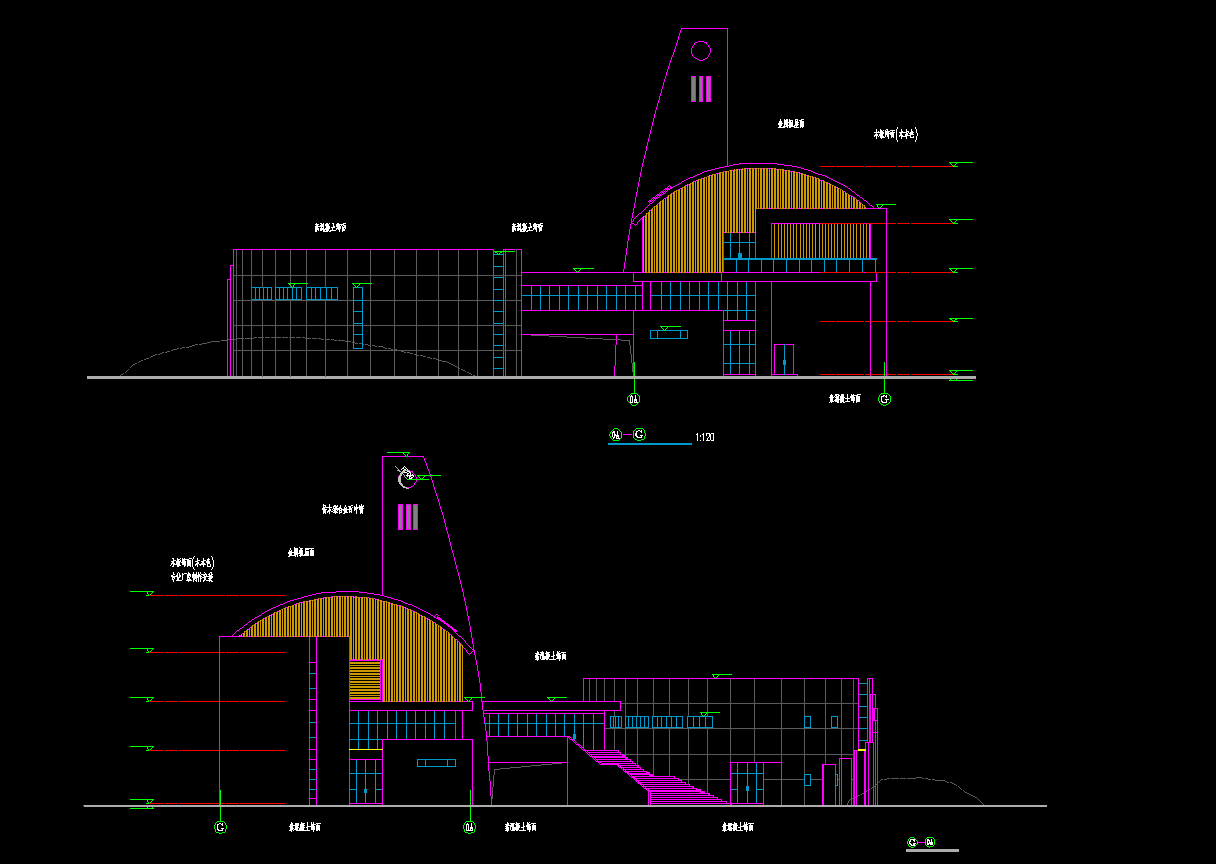Click the G axis bubble below upper elevation
Viewport: 1216px width, 864px height.
[884, 399]
